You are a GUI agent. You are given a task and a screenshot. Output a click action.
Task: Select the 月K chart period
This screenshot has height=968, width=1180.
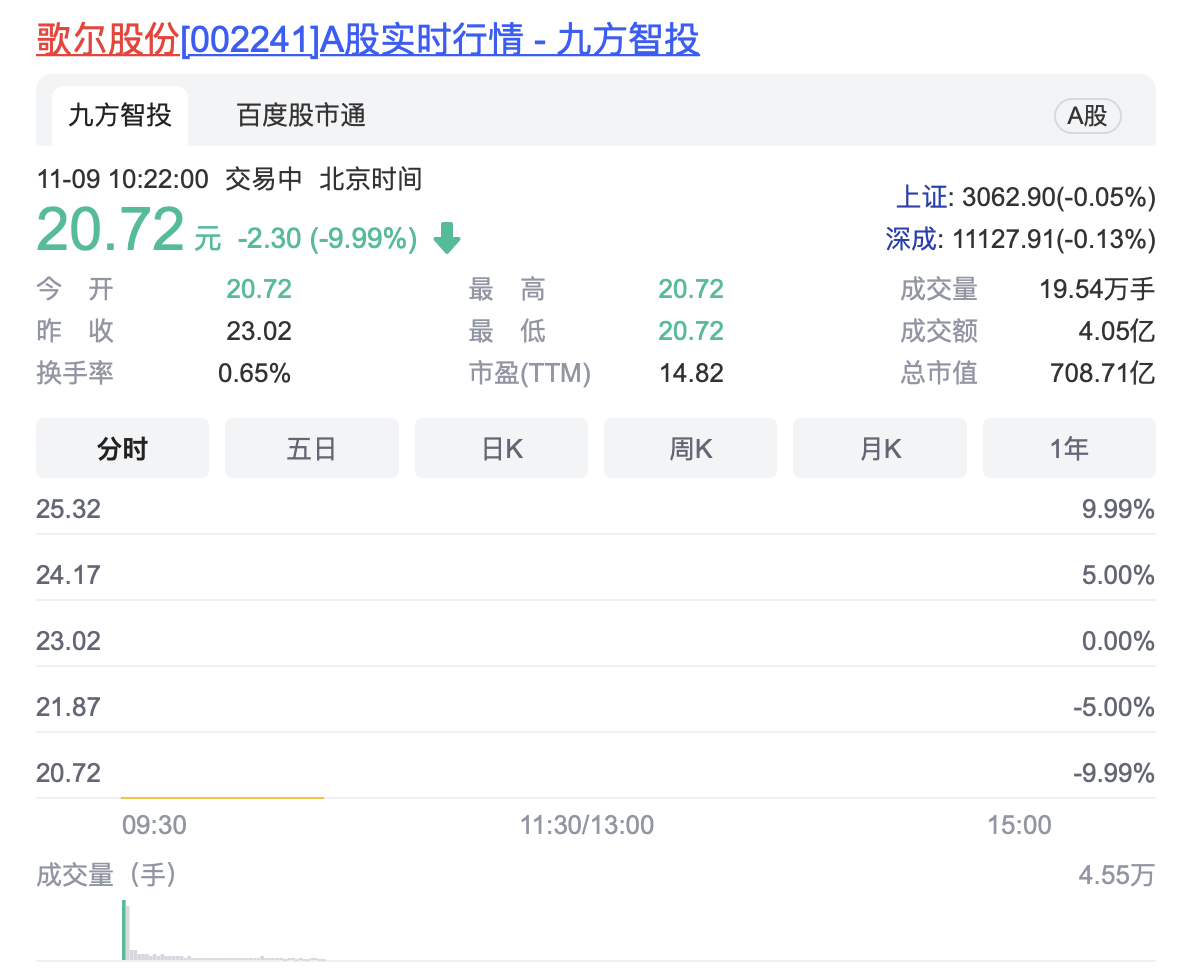pyautogui.click(x=880, y=449)
